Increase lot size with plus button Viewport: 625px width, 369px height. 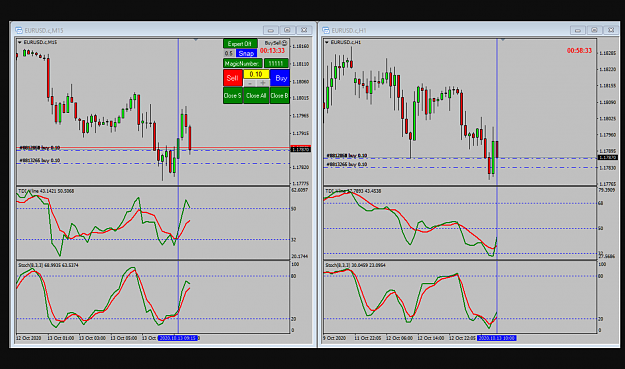tap(263, 83)
